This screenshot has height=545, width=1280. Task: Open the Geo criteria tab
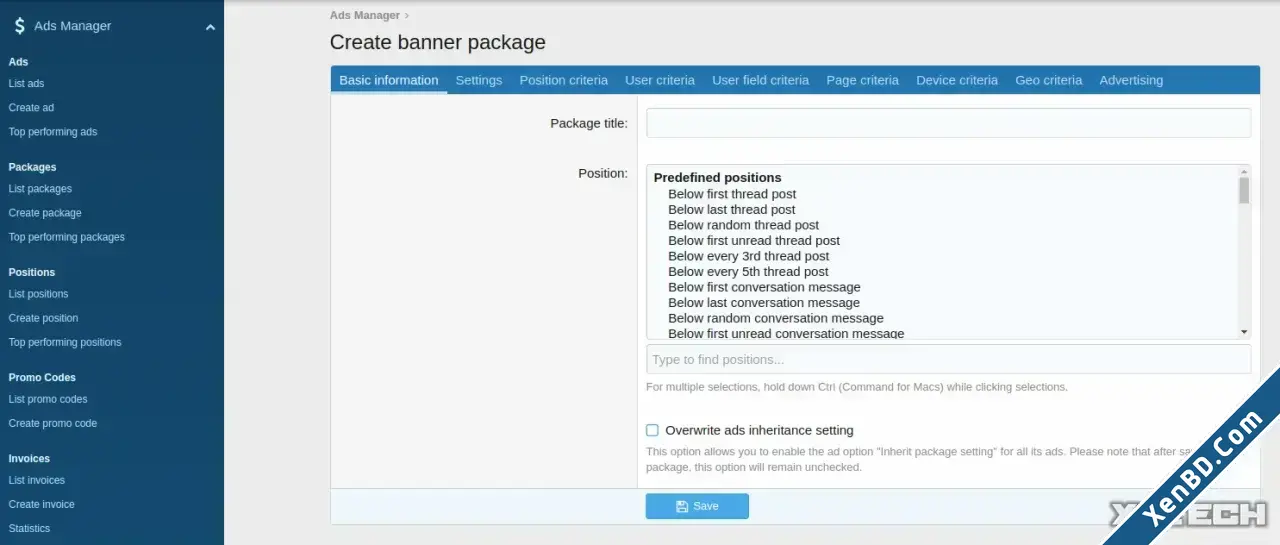click(1048, 80)
